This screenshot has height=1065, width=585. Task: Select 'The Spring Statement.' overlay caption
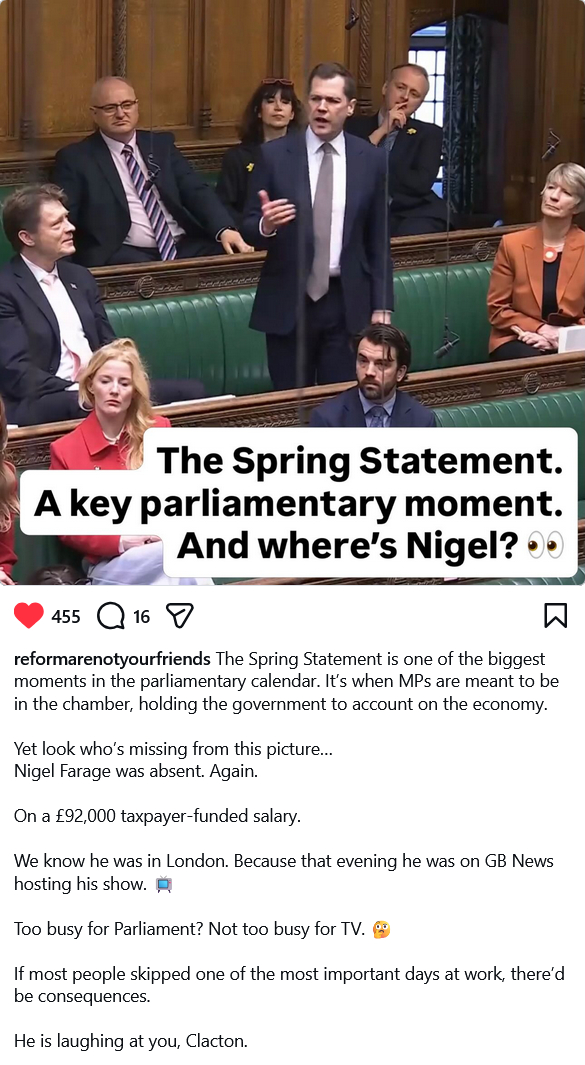pos(359,461)
